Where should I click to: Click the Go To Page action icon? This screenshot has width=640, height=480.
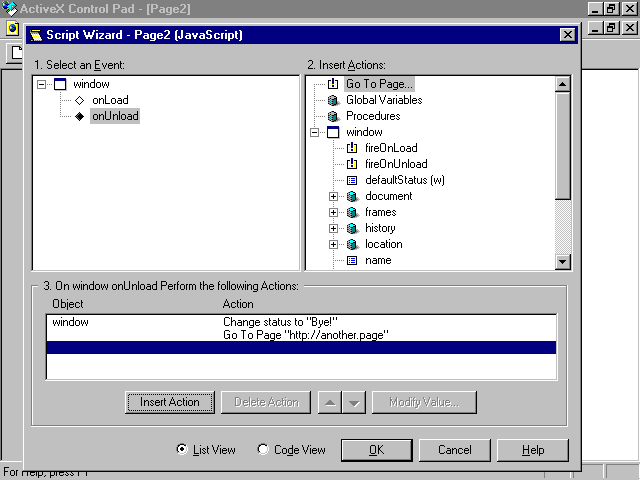(x=333, y=84)
